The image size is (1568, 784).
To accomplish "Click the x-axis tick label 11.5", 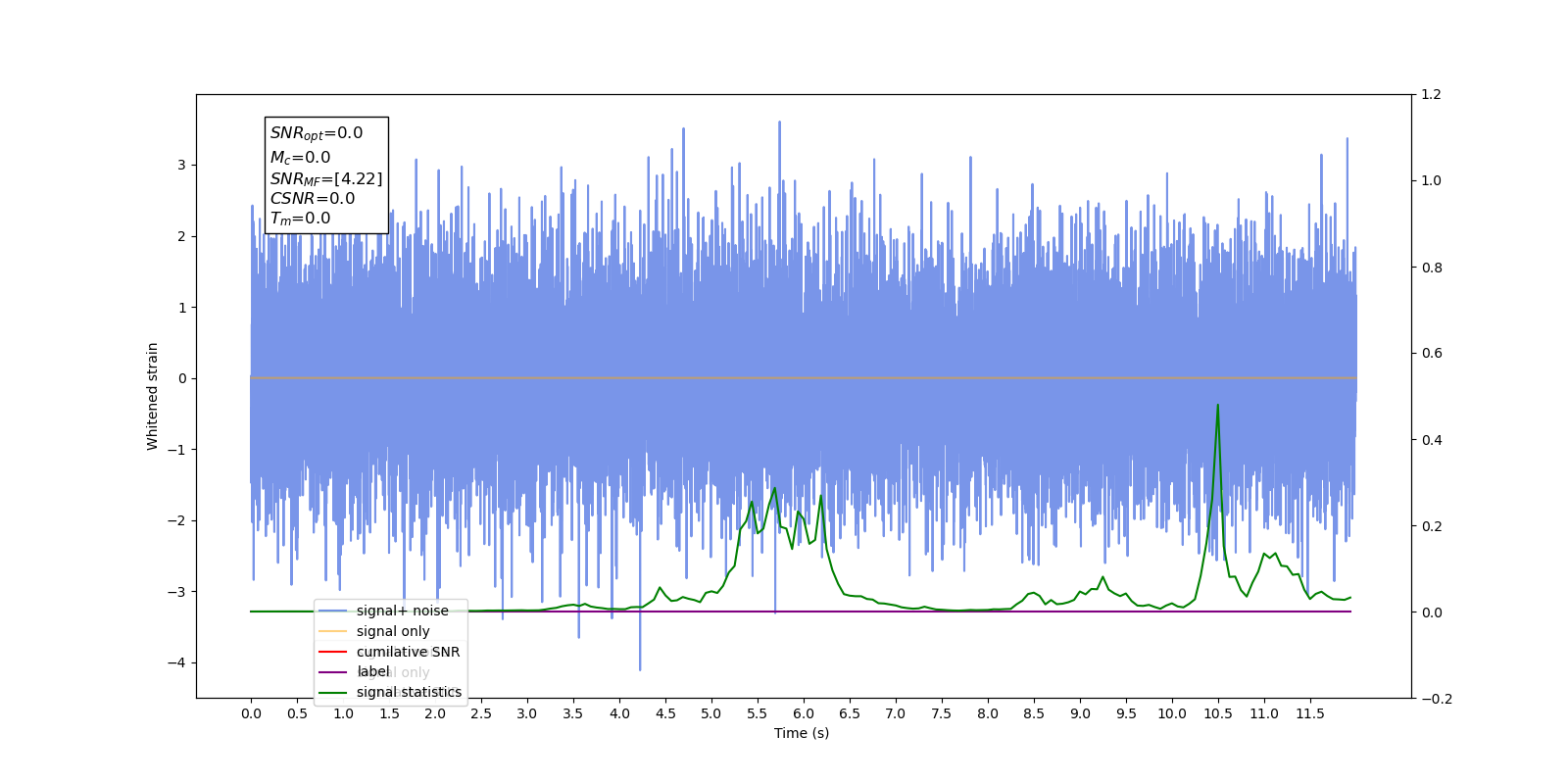I will pos(1309,713).
